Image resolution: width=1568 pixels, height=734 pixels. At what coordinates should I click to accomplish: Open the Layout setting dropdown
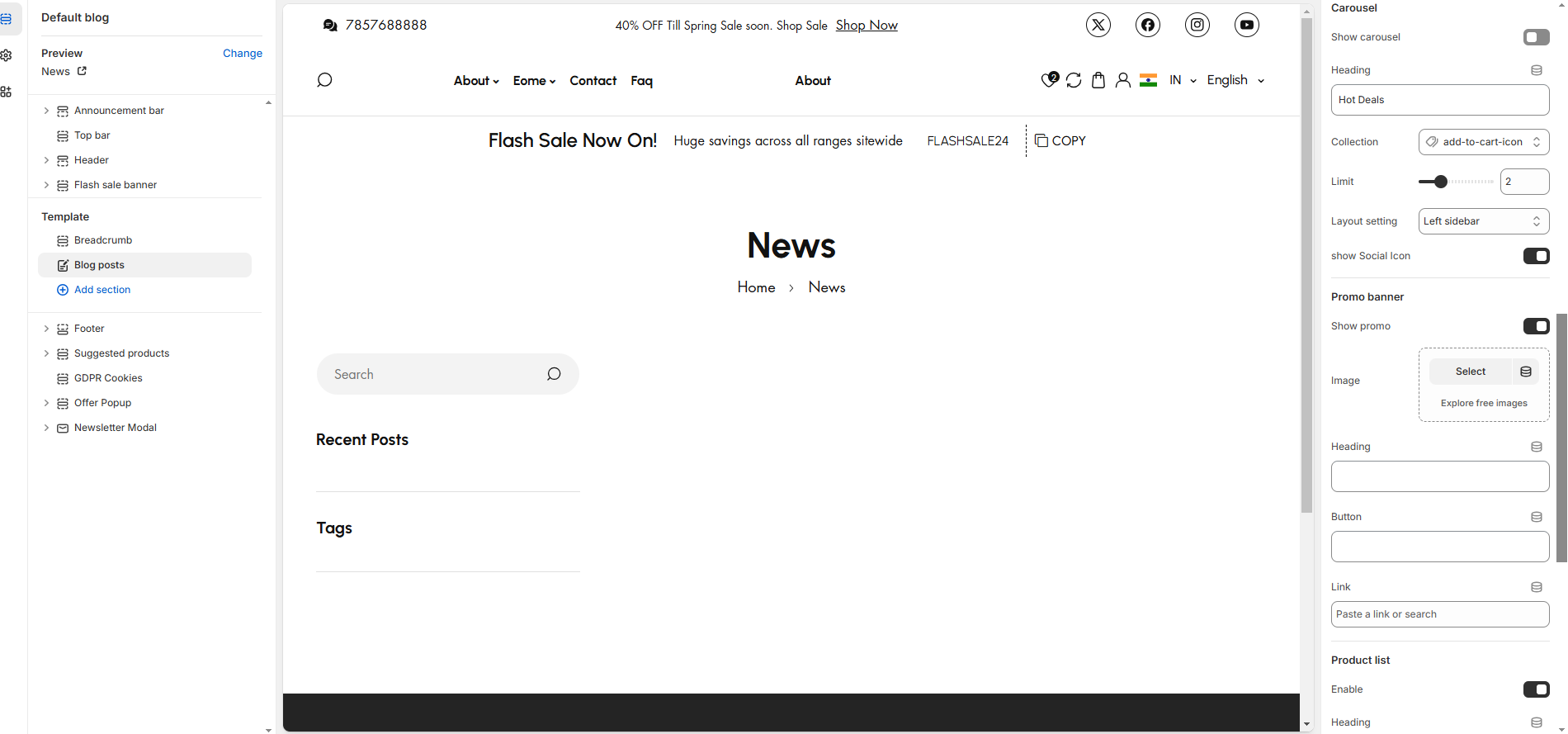click(x=1483, y=221)
